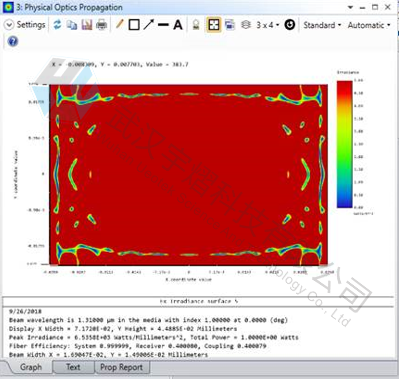Select the line drawing tool
This screenshot has width=399, height=380.
[x=163, y=25]
